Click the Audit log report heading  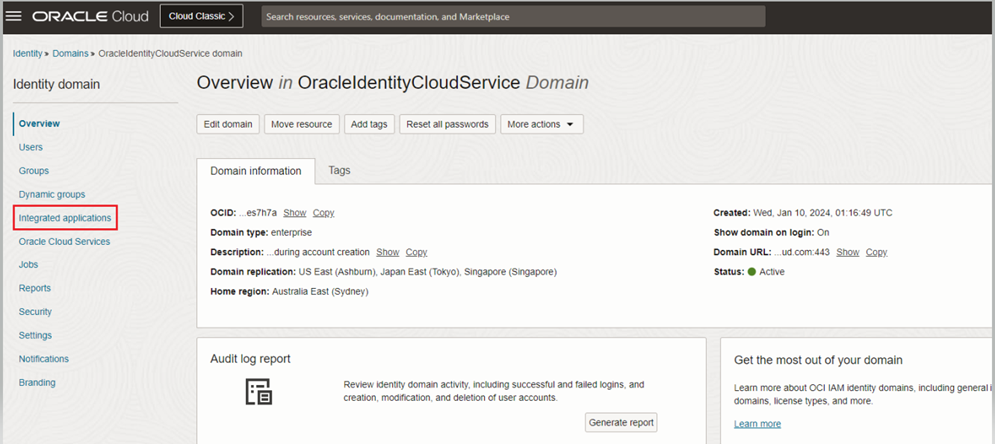(250, 359)
